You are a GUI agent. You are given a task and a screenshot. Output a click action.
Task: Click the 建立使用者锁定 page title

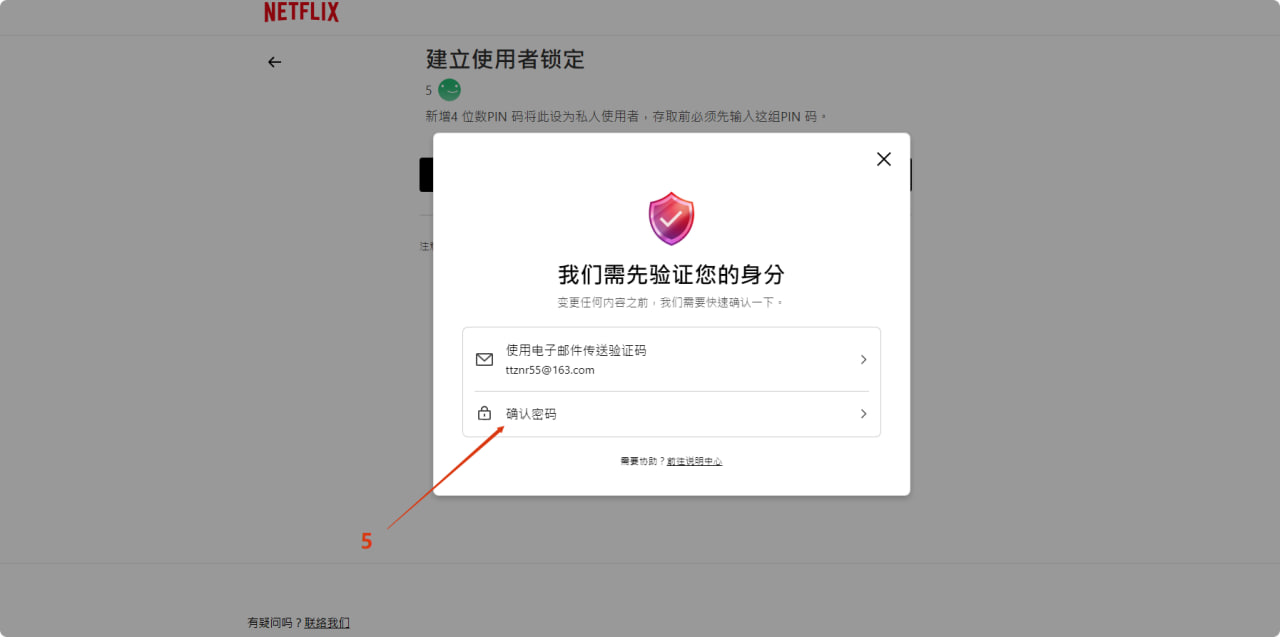click(x=505, y=59)
